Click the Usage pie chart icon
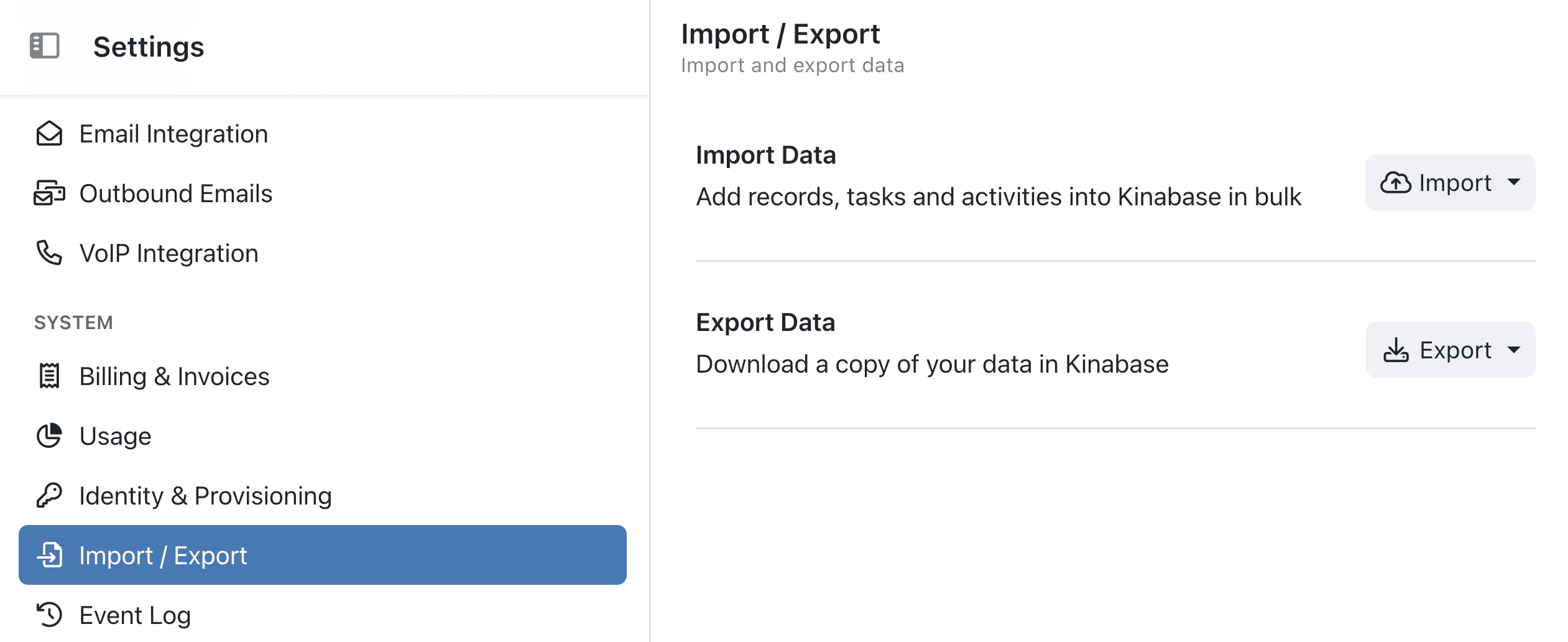This screenshot has height=642, width=1568. pyautogui.click(x=49, y=435)
